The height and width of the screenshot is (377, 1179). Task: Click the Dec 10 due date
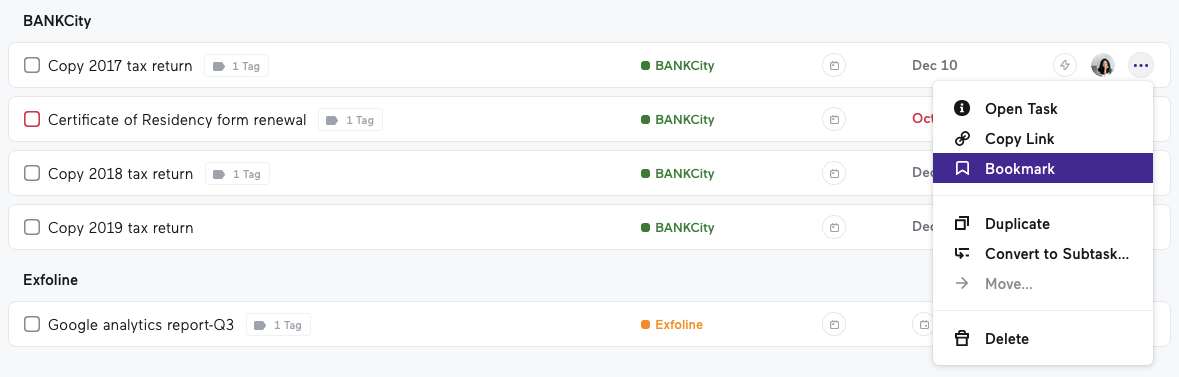click(x=935, y=65)
